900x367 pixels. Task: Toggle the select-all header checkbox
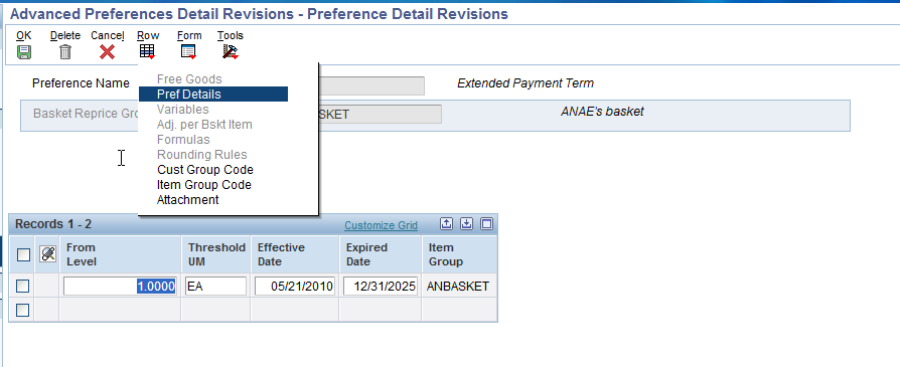(x=23, y=254)
